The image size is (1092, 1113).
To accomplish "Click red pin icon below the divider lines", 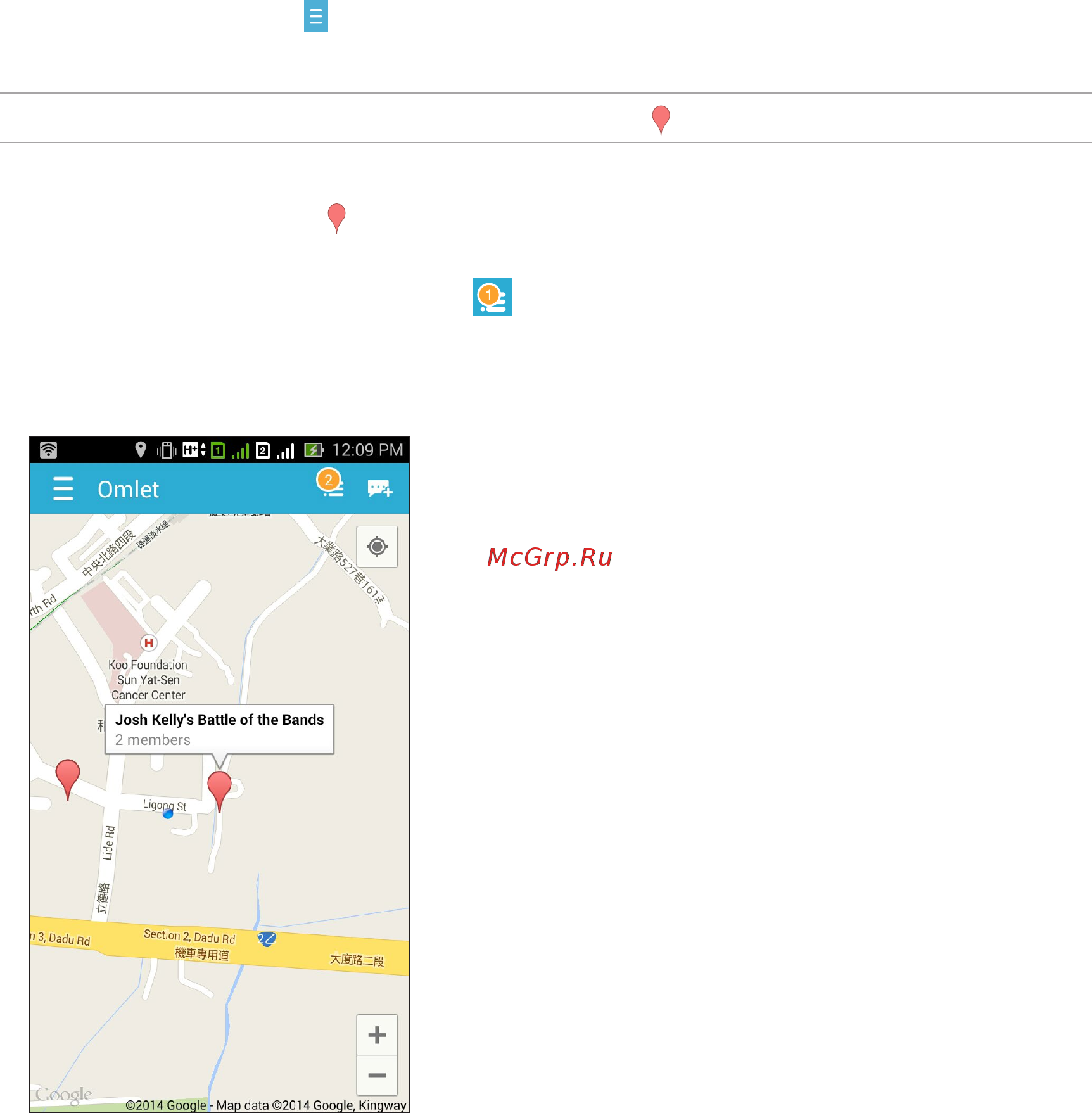I will (336, 218).
